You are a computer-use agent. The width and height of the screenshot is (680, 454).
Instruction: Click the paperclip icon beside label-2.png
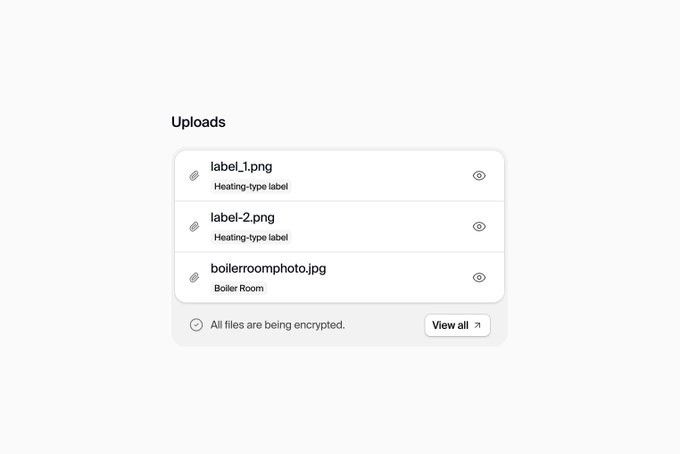tap(194, 227)
